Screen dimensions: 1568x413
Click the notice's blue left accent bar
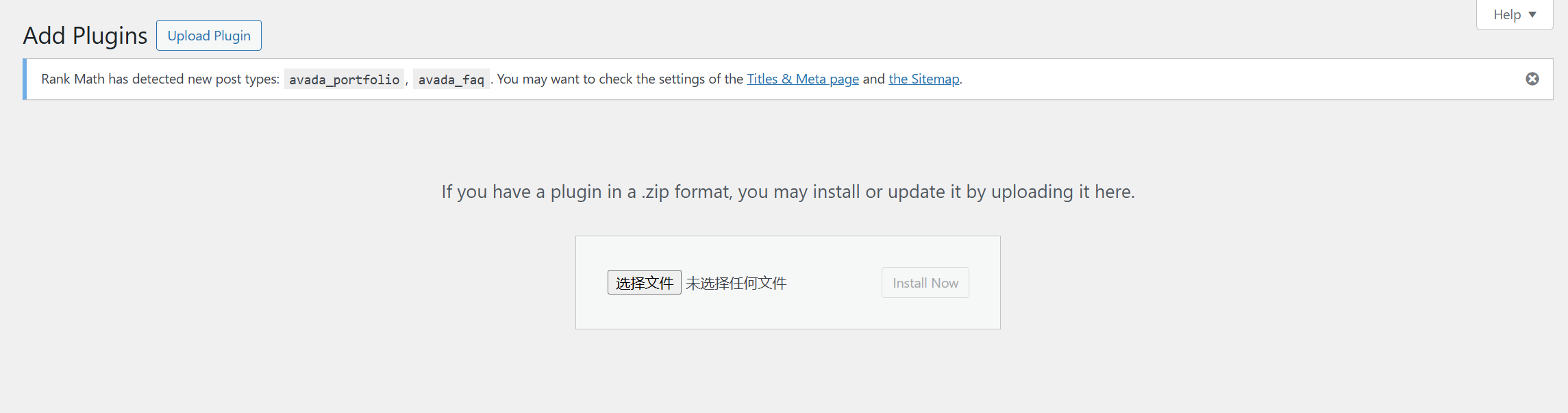point(25,79)
